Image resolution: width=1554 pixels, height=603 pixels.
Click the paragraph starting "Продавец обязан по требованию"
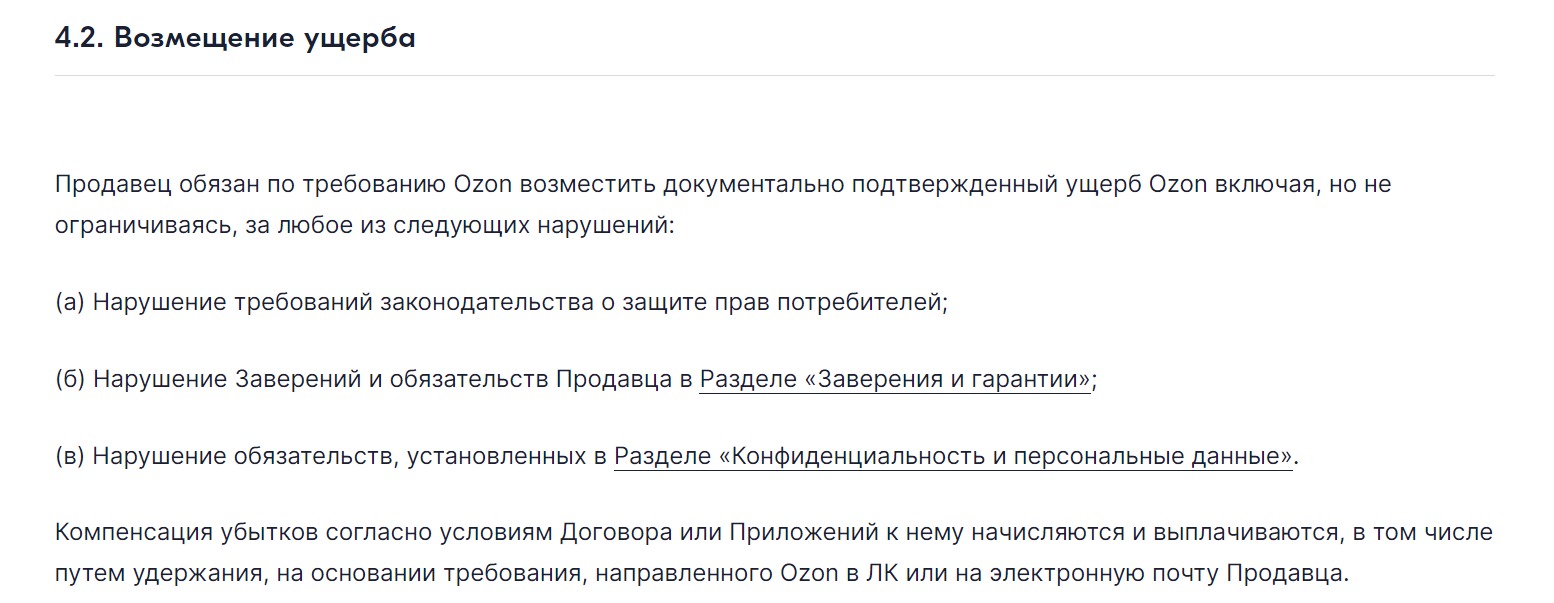722,205
